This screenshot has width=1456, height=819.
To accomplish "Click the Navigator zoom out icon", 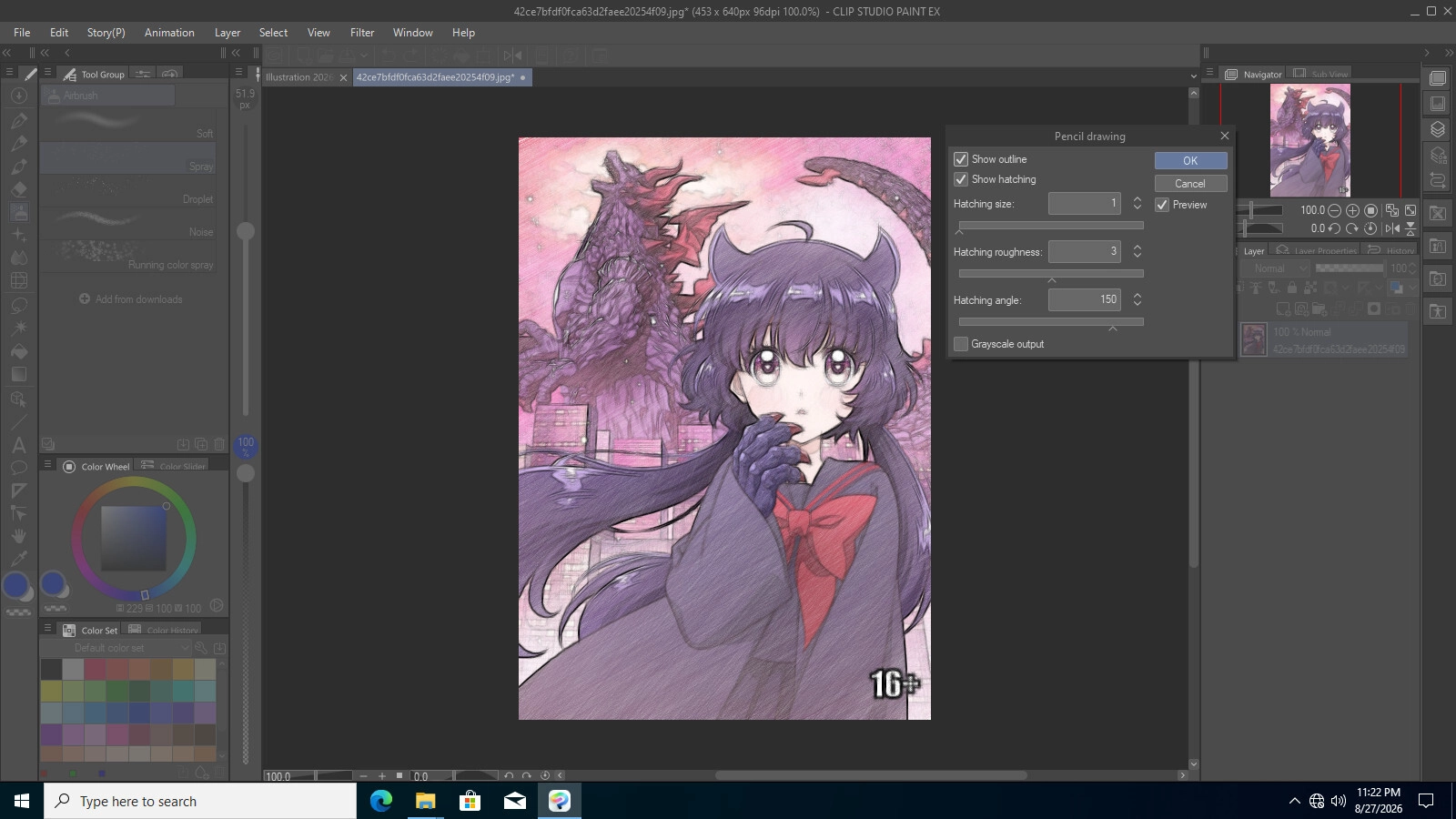I will pos(1334,210).
